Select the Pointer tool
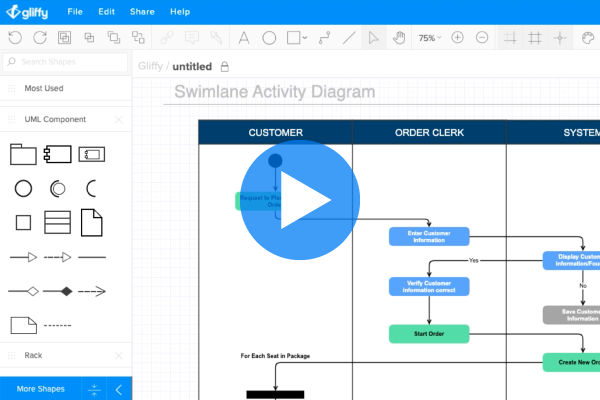The width and height of the screenshot is (600, 400). (373, 38)
